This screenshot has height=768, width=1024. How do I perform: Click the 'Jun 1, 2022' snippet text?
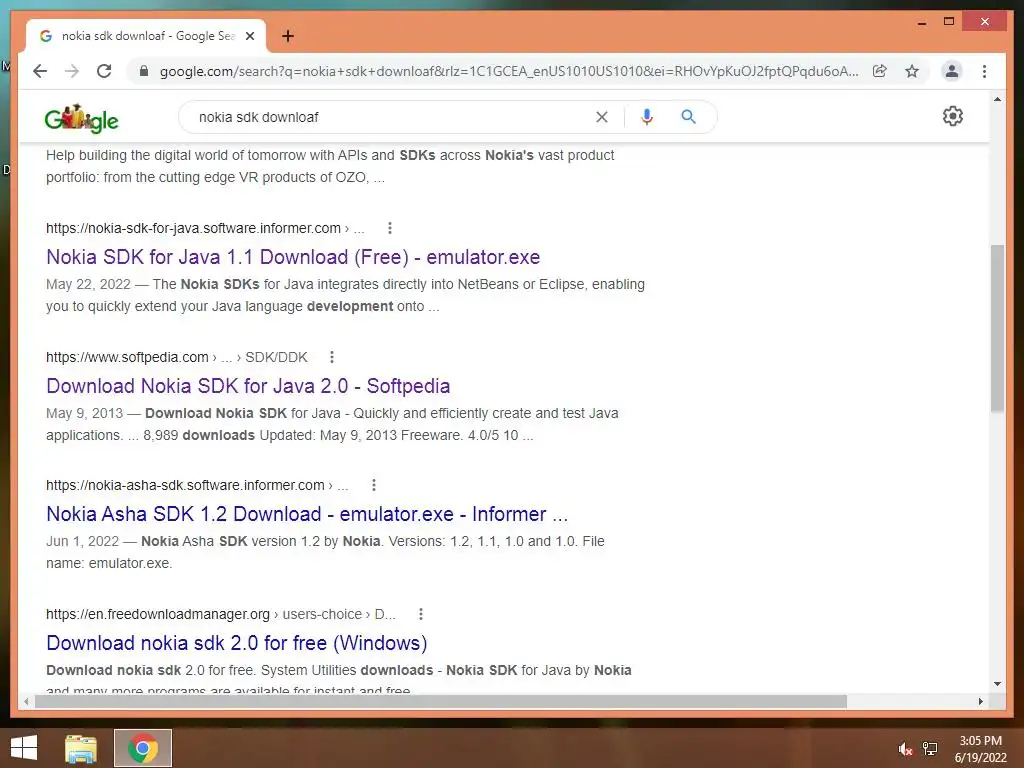click(x=82, y=541)
